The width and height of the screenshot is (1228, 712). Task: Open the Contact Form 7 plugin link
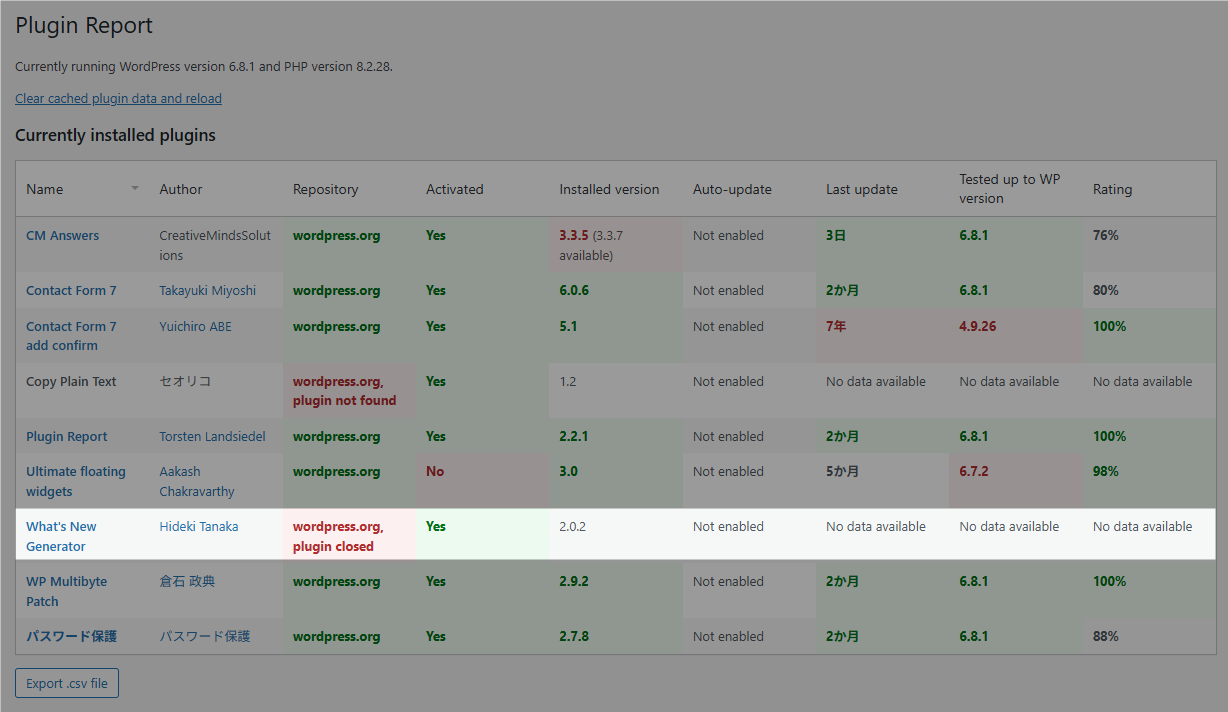pos(71,291)
